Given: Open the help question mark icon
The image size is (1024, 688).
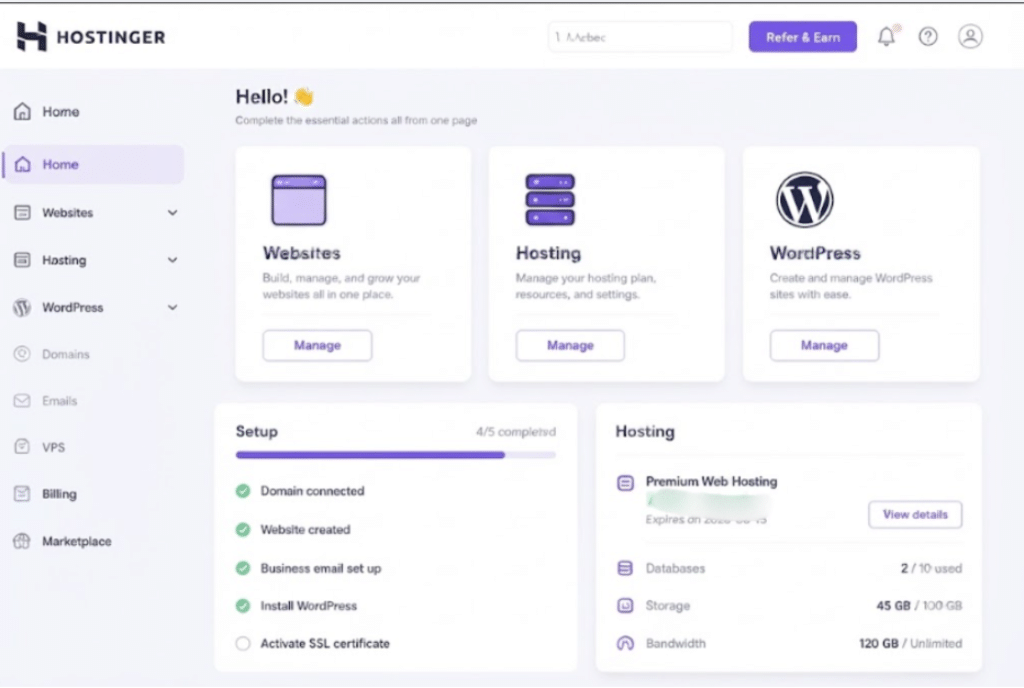Looking at the screenshot, I should (928, 37).
